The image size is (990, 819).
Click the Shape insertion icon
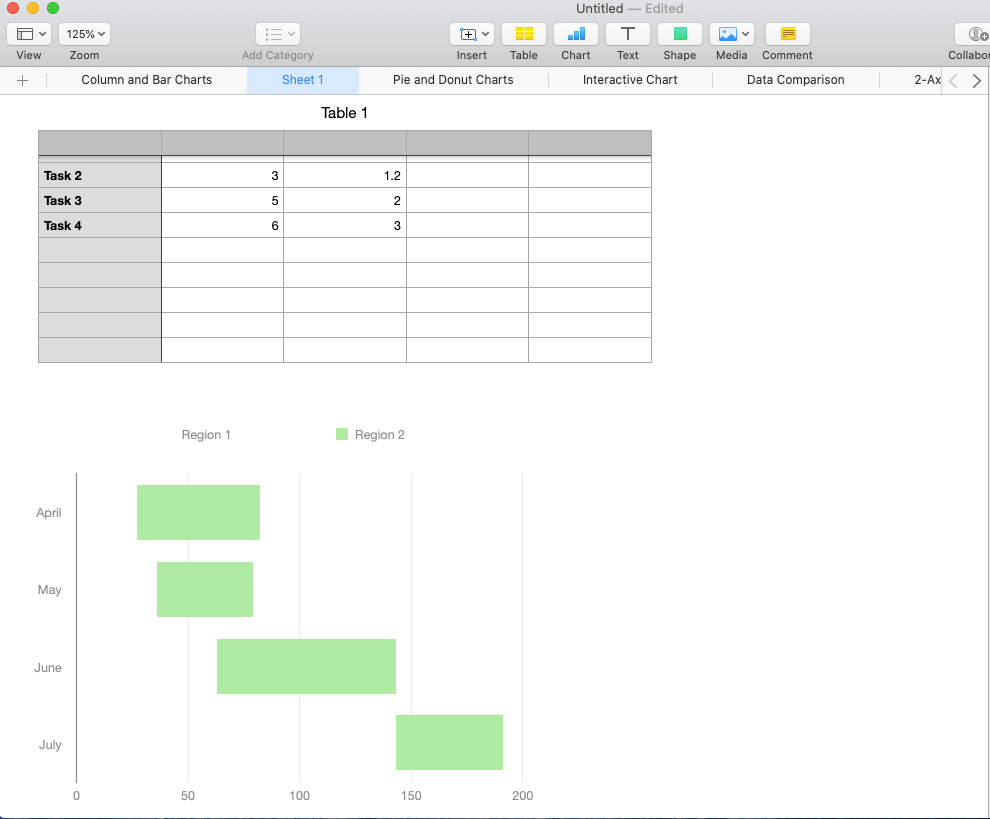(x=679, y=34)
